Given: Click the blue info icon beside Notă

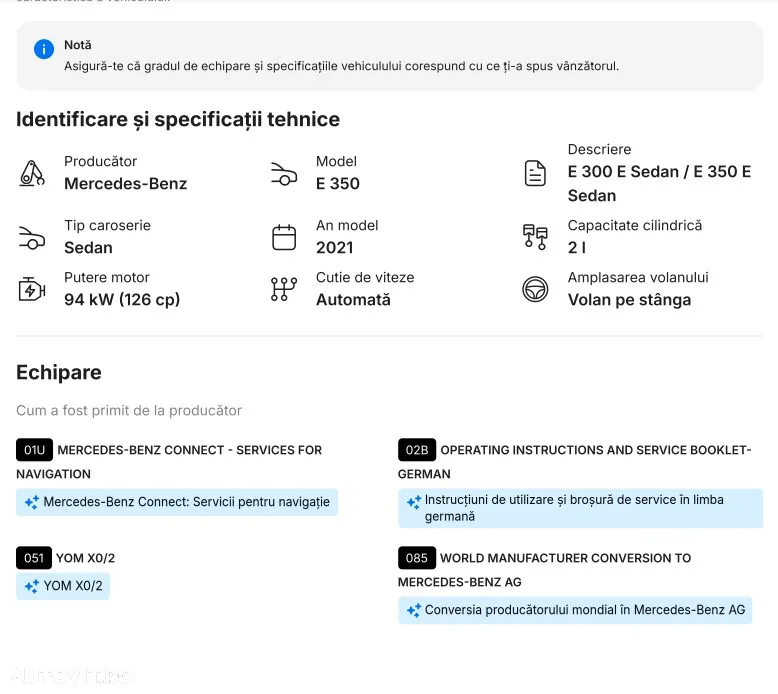Looking at the screenshot, I should (44, 49).
